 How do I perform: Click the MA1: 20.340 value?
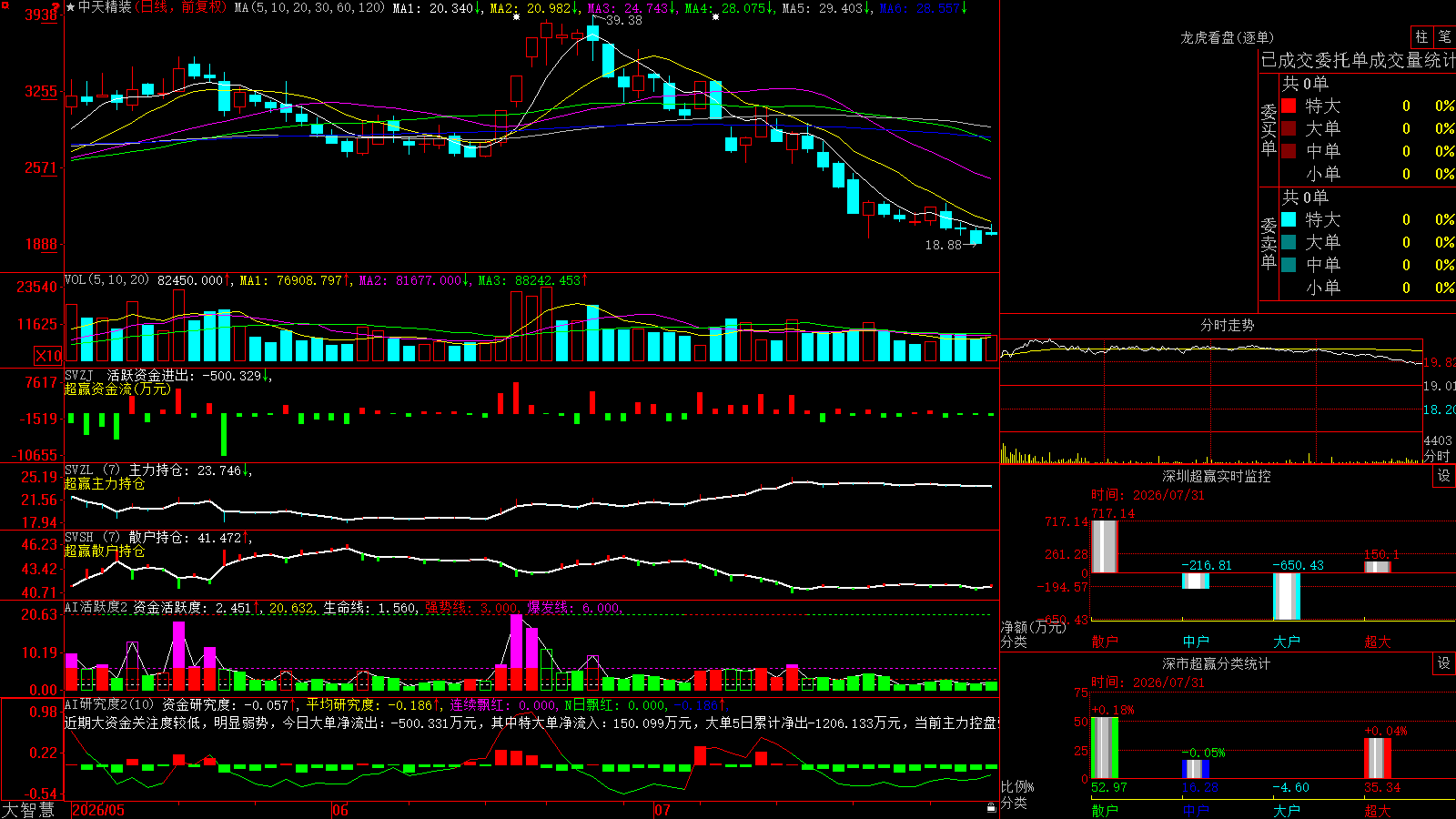pos(434,7)
